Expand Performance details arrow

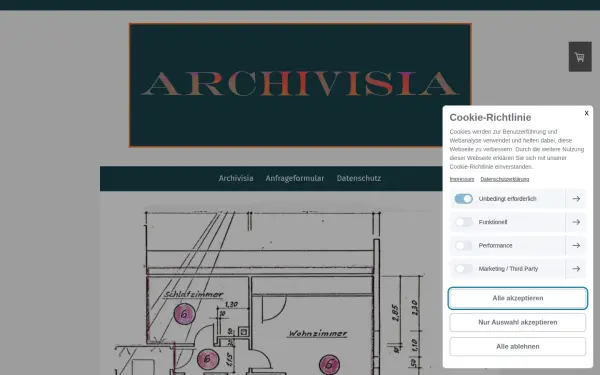pos(576,245)
